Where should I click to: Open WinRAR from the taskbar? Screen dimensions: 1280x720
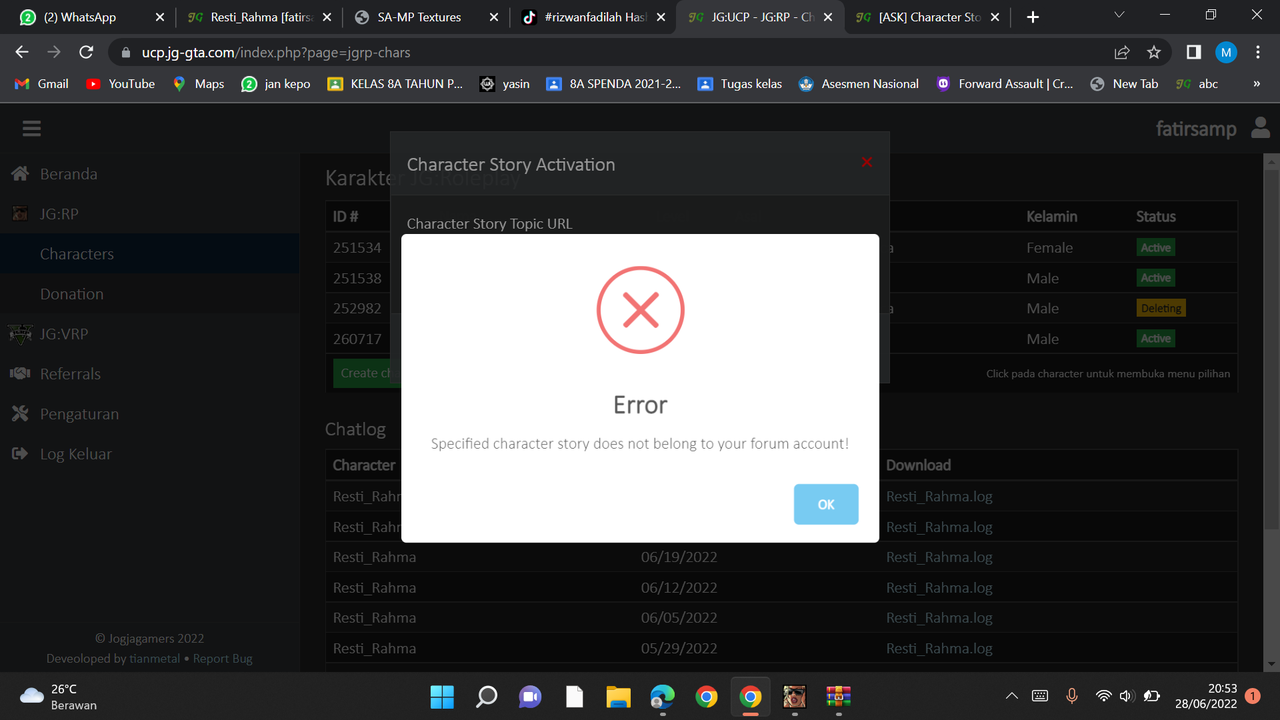[838, 696]
